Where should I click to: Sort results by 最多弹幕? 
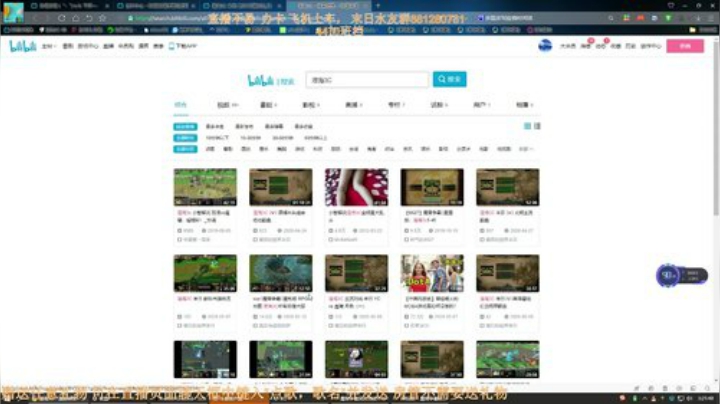click(x=274, y=127)
